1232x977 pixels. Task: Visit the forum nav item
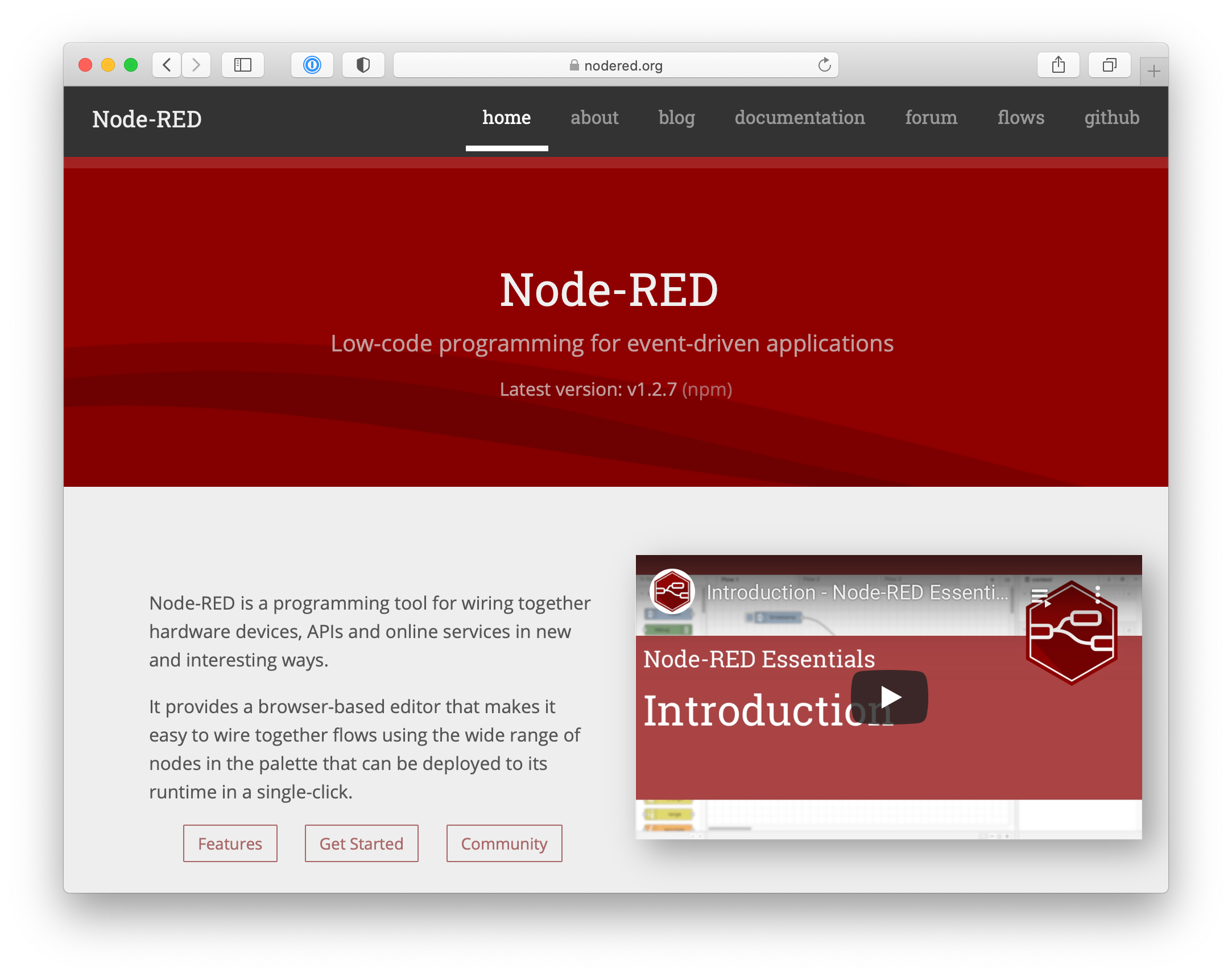931,118
